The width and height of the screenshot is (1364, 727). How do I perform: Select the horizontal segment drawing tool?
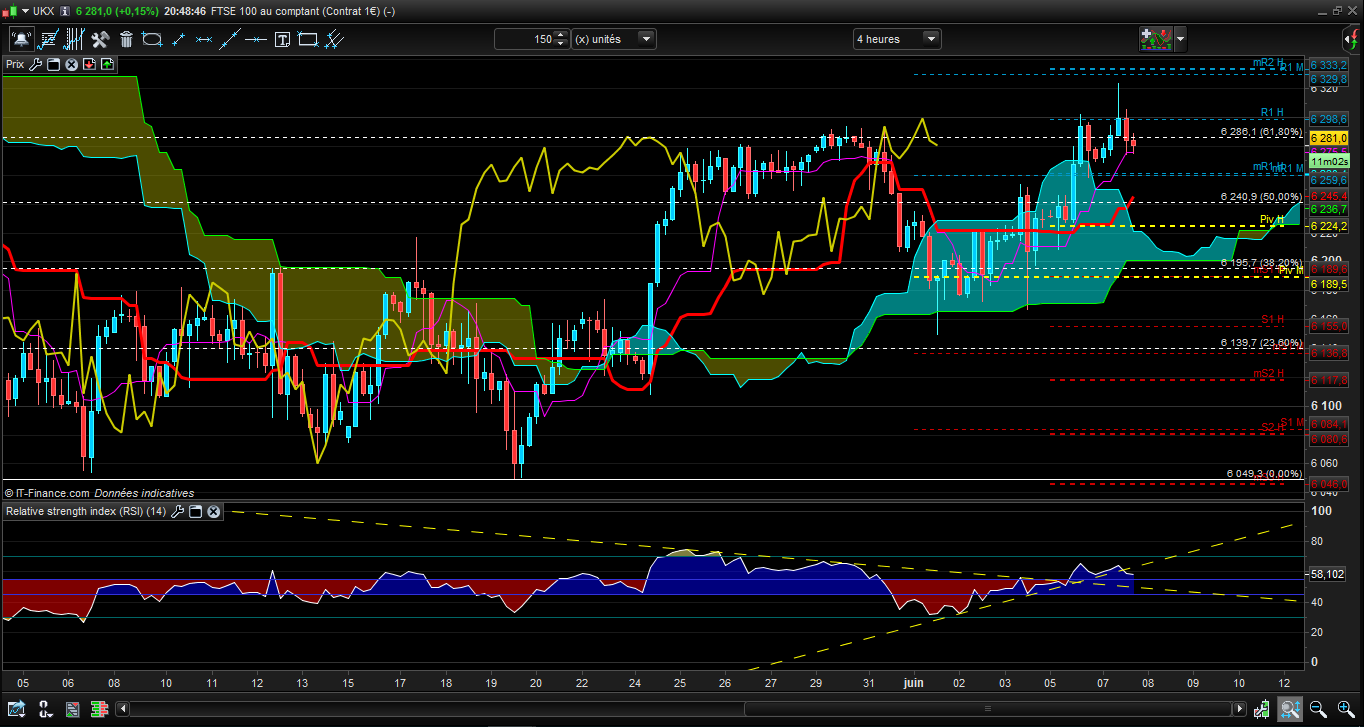coord(204,39)
